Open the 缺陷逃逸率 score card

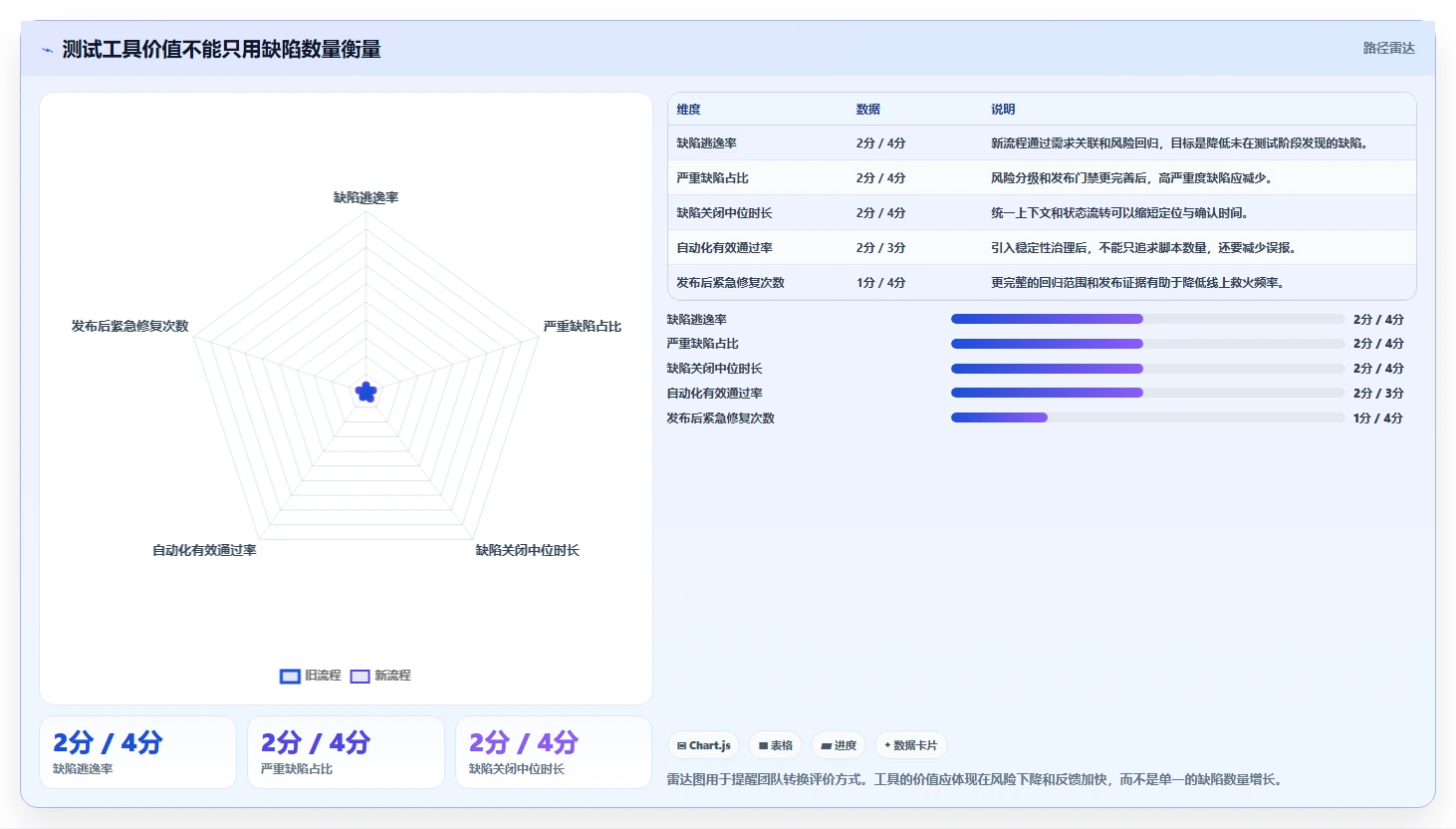137,752
